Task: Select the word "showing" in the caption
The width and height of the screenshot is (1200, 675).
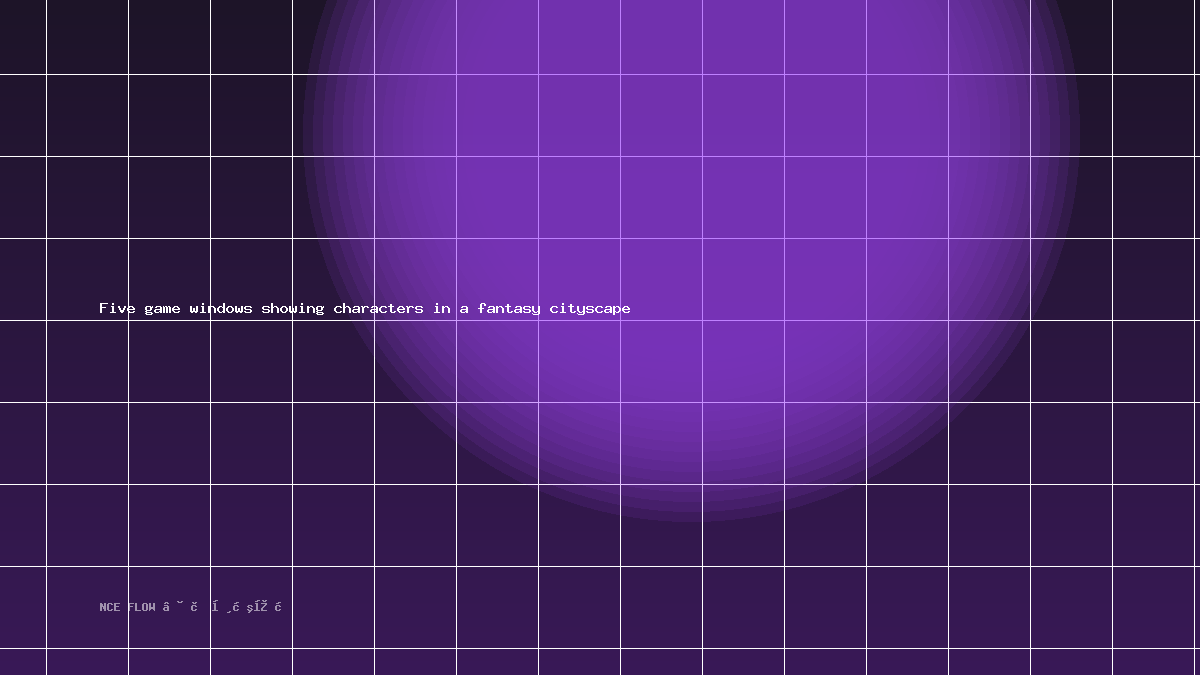Action: pyautogui.click(x=293, y=309)
